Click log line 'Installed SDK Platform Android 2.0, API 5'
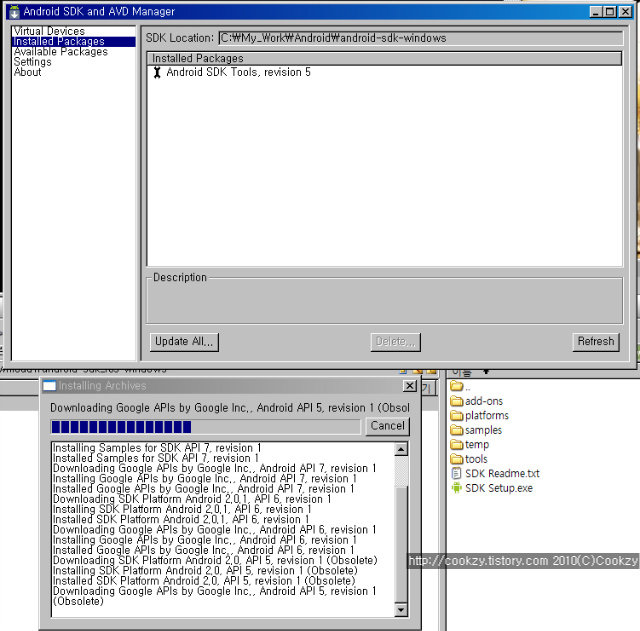Screen dimensions: 640x631 click(204, 580)
